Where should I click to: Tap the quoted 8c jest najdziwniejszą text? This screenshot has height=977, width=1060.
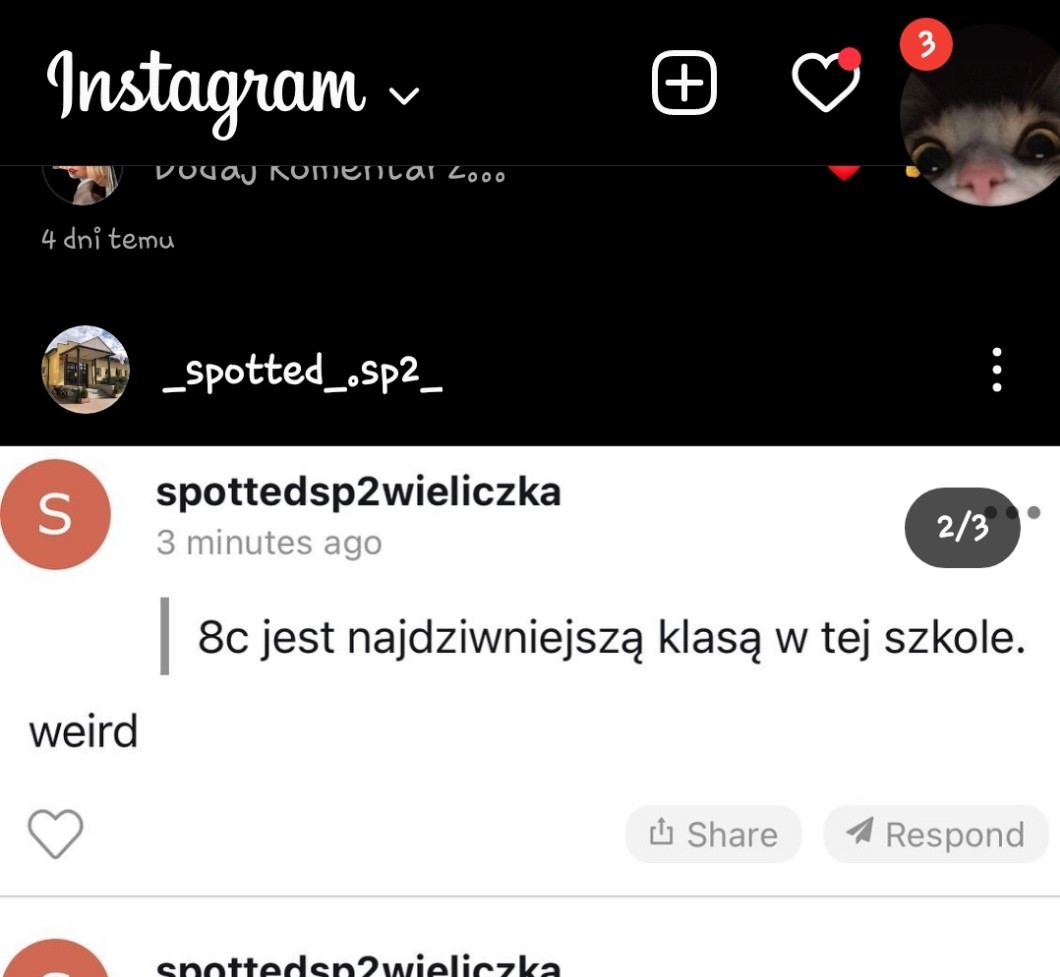tap(611, 637)
